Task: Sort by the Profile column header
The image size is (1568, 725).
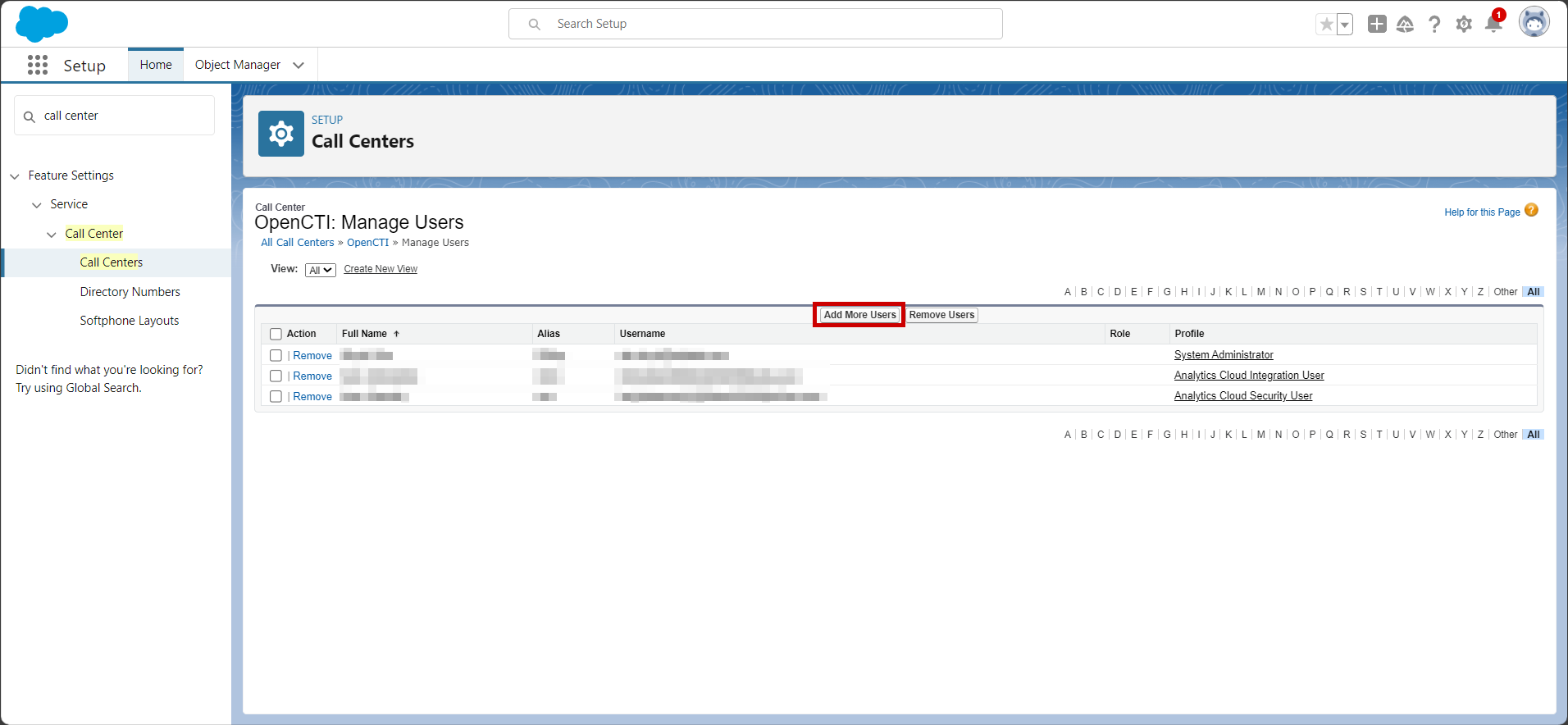Action: tap(1189, 334)
